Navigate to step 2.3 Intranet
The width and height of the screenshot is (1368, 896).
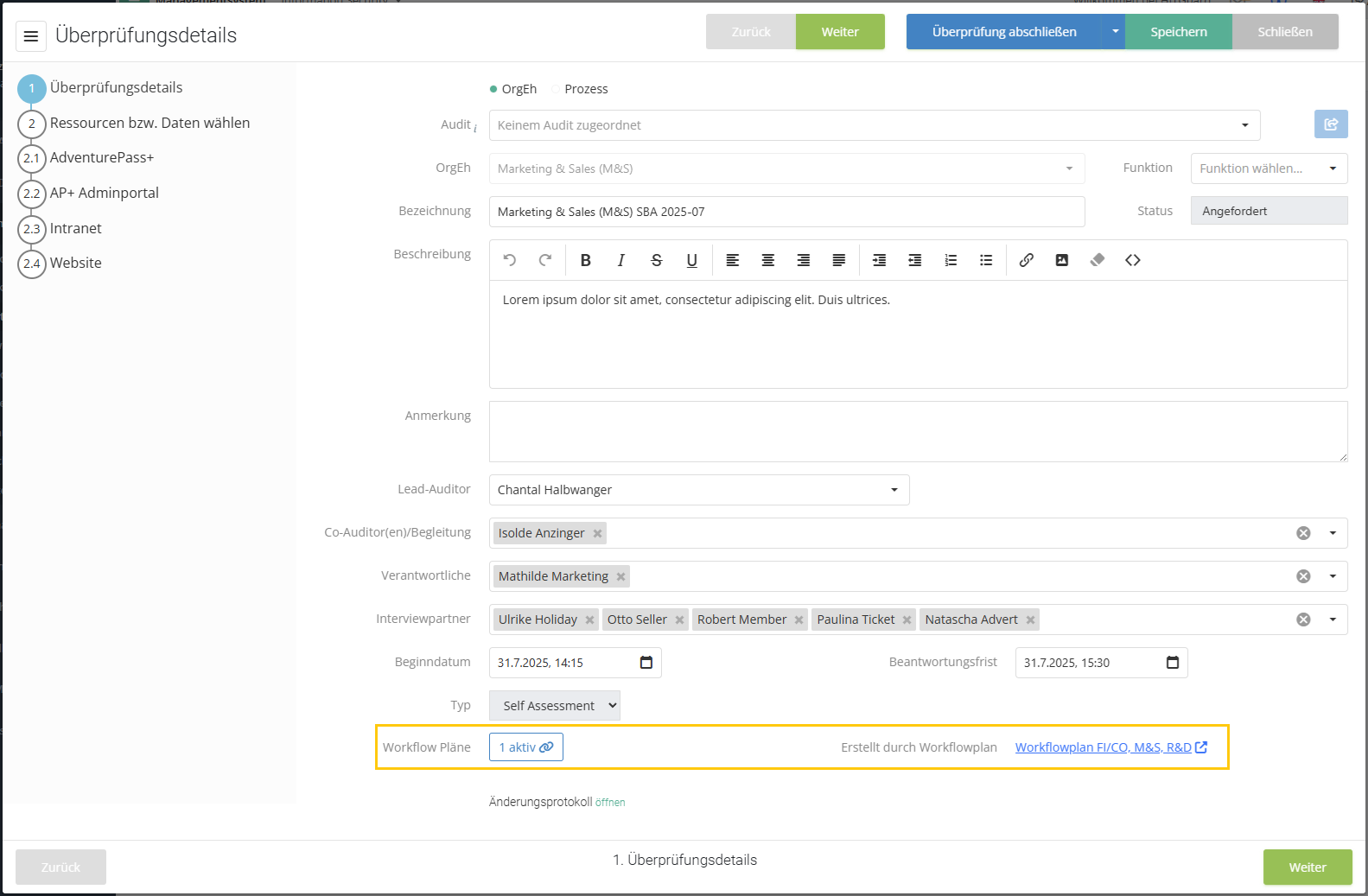tap(75, 229)
